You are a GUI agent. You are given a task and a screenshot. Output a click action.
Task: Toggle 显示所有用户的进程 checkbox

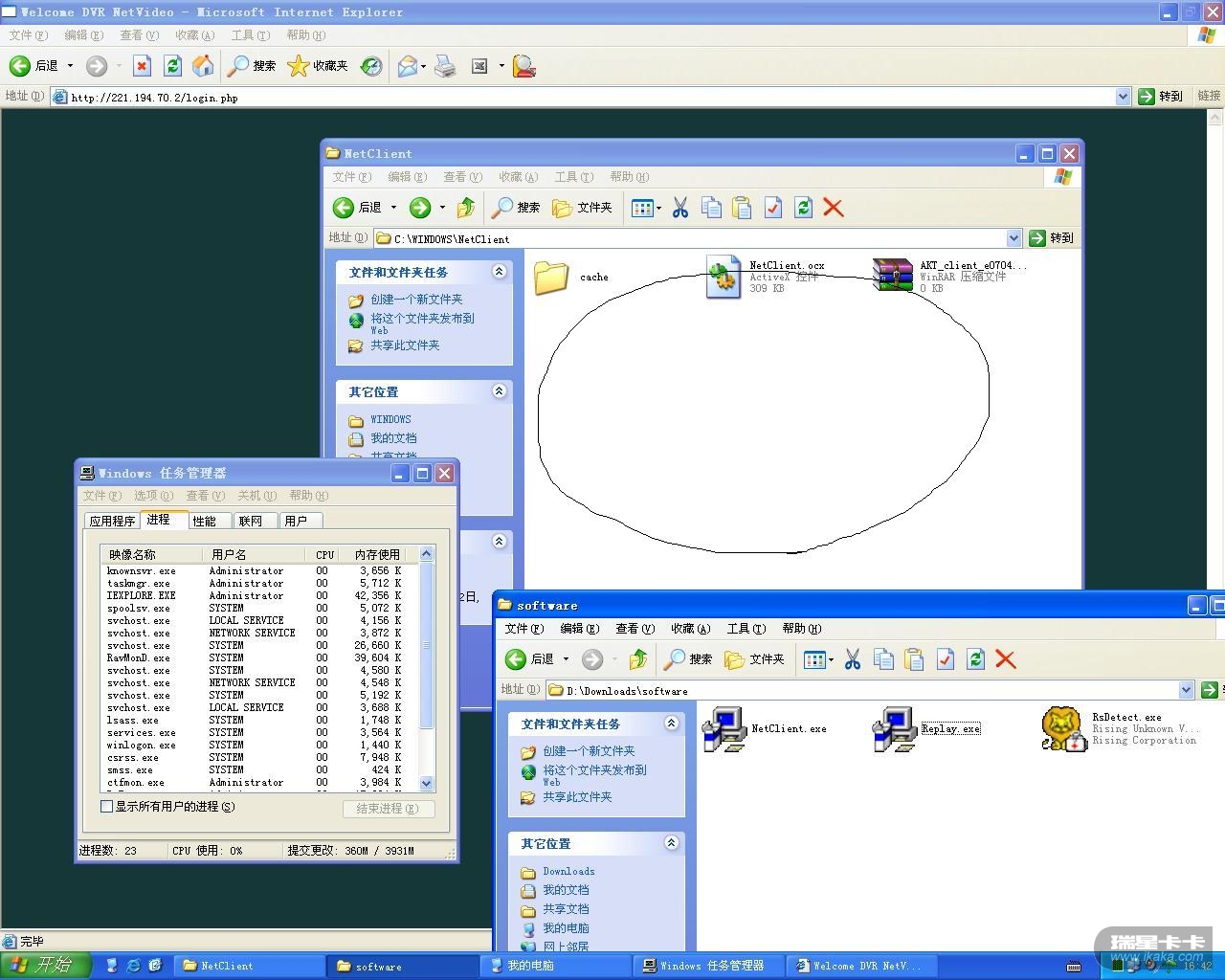click(x=107, y=807)
